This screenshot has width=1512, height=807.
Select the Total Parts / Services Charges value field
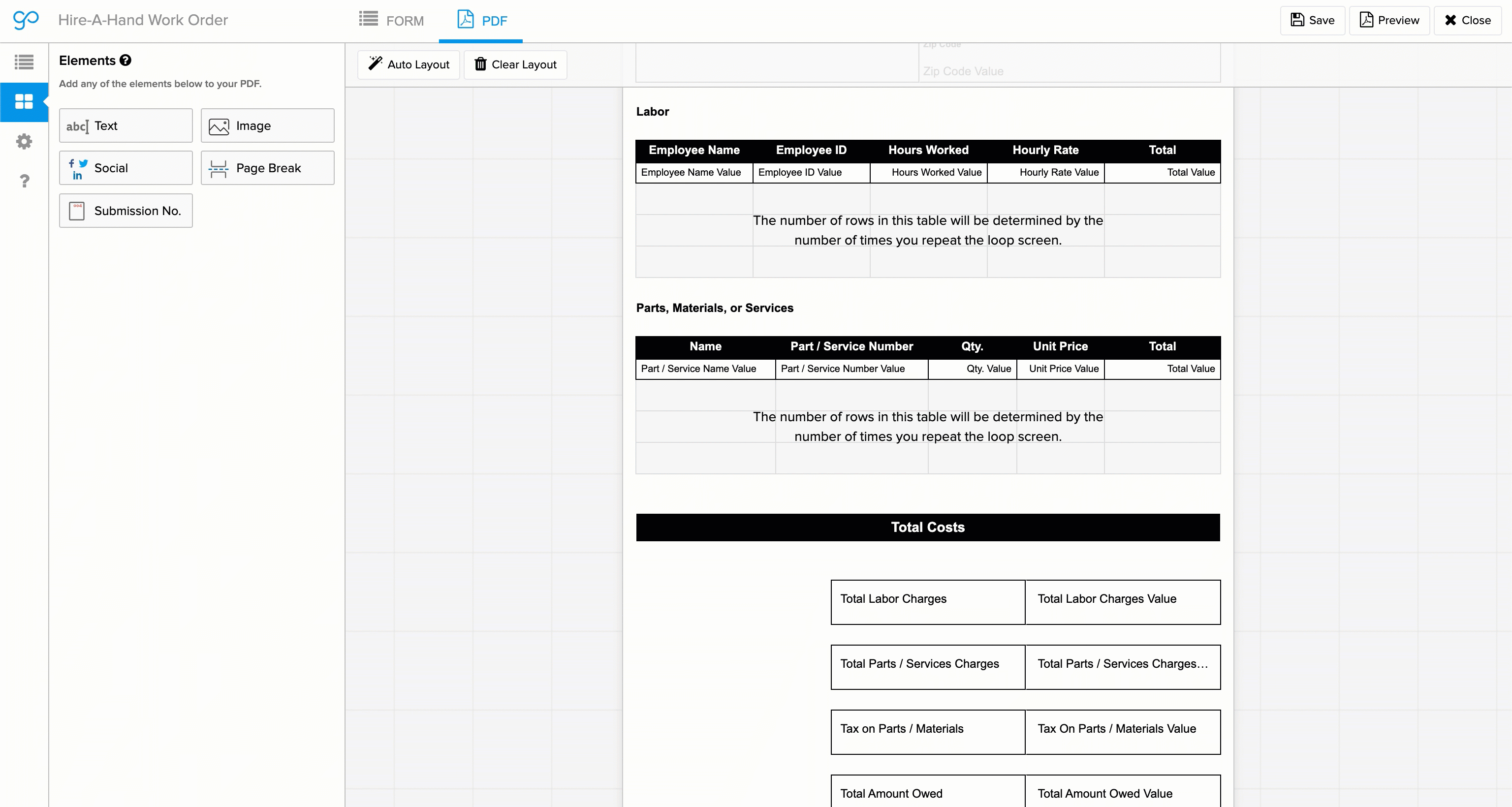1123,667
